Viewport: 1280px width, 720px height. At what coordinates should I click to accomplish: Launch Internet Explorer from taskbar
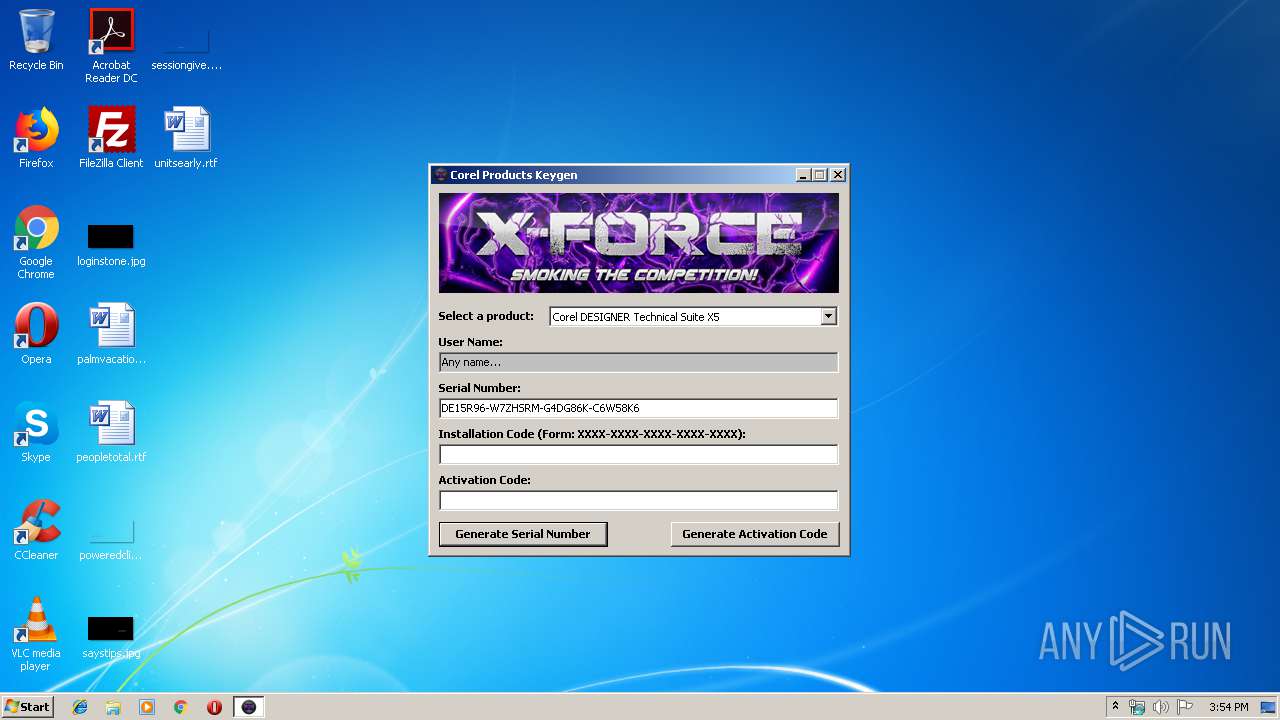[x=80, y=707]
